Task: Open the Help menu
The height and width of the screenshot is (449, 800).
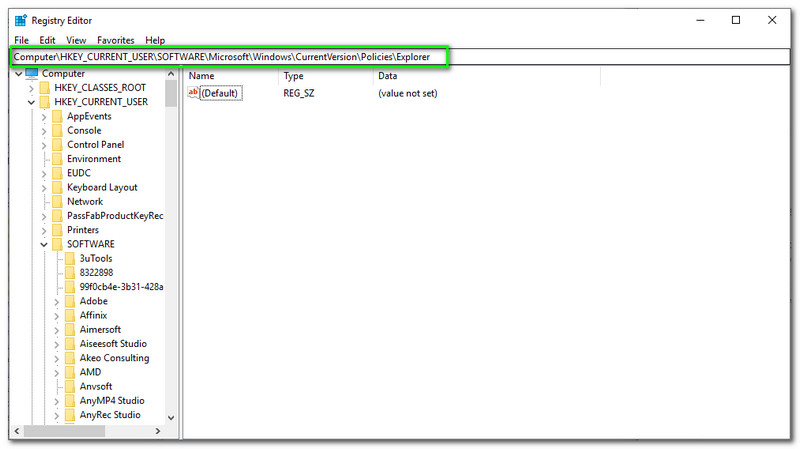Action: (155, 40)
